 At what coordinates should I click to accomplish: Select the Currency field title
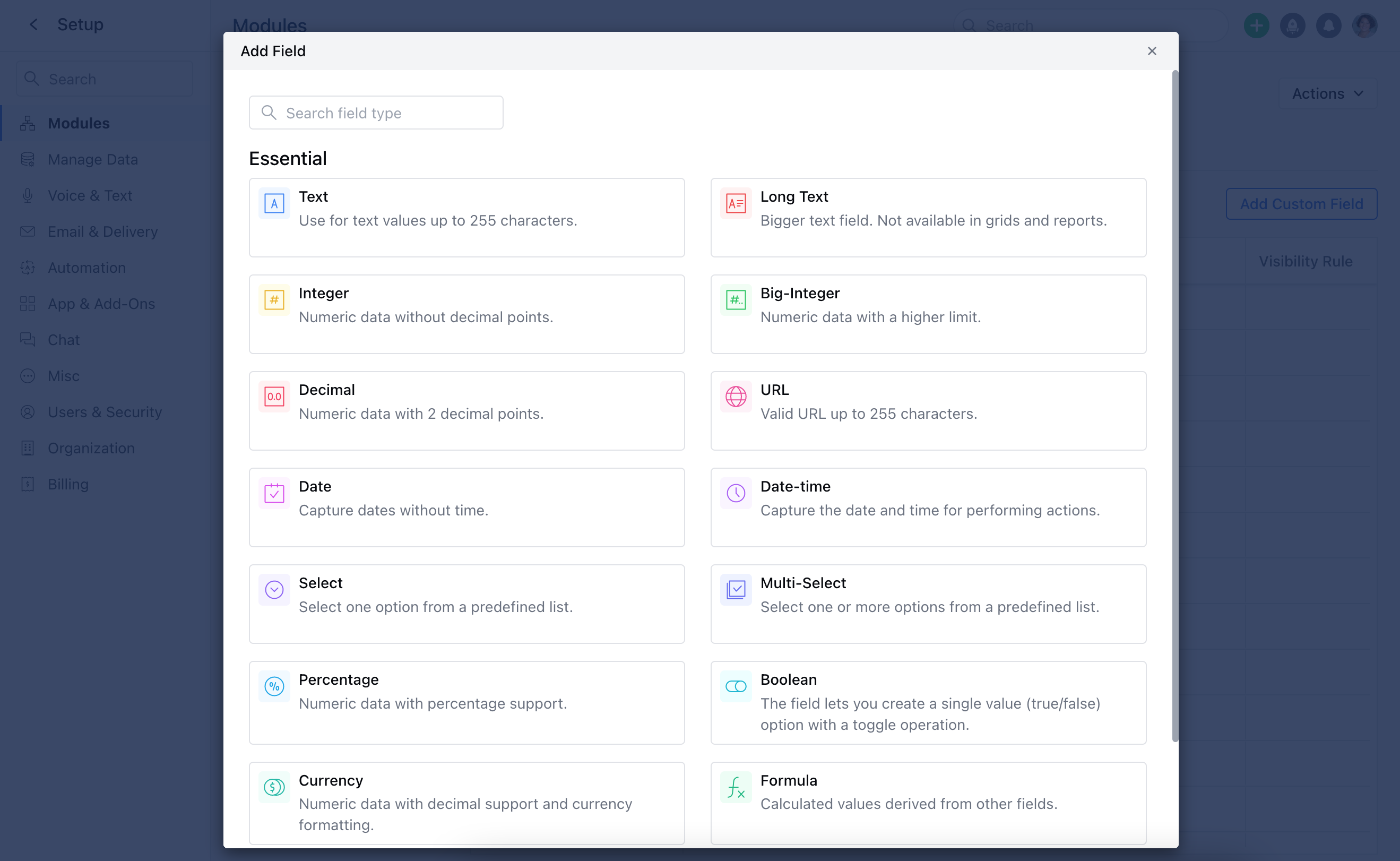(331, 780)
